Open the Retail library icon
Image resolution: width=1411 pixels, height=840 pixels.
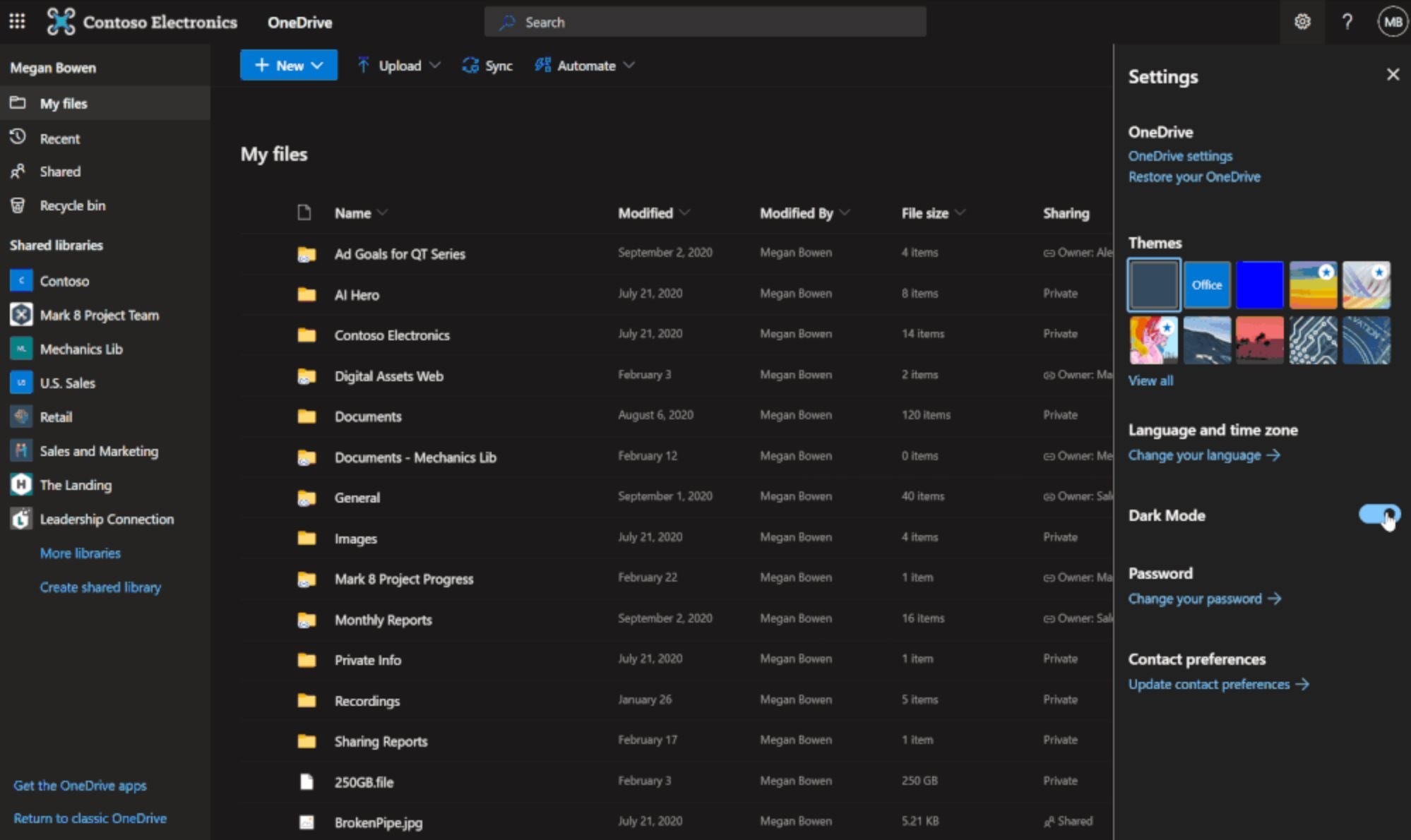coord(21,416)
